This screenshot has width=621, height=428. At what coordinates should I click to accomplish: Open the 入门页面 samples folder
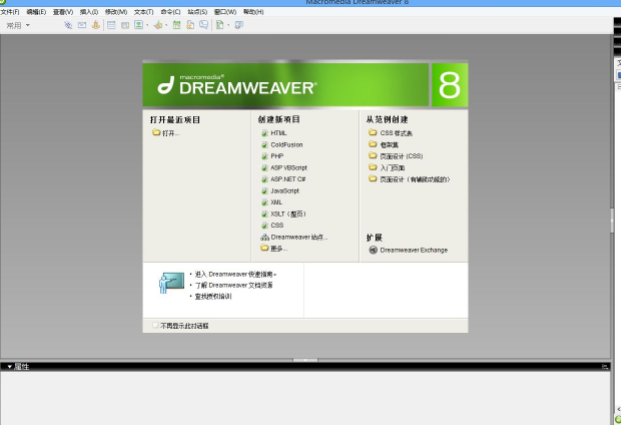click(x=387, y=168)
